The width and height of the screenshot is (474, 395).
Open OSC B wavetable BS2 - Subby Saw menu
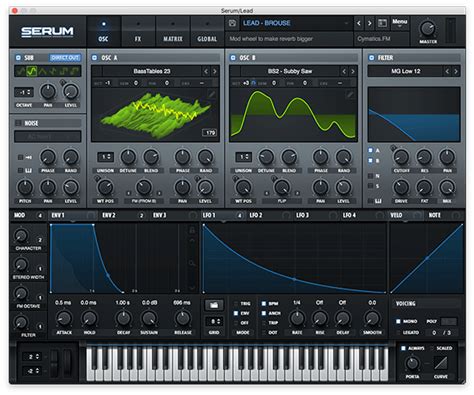point(290,71)
